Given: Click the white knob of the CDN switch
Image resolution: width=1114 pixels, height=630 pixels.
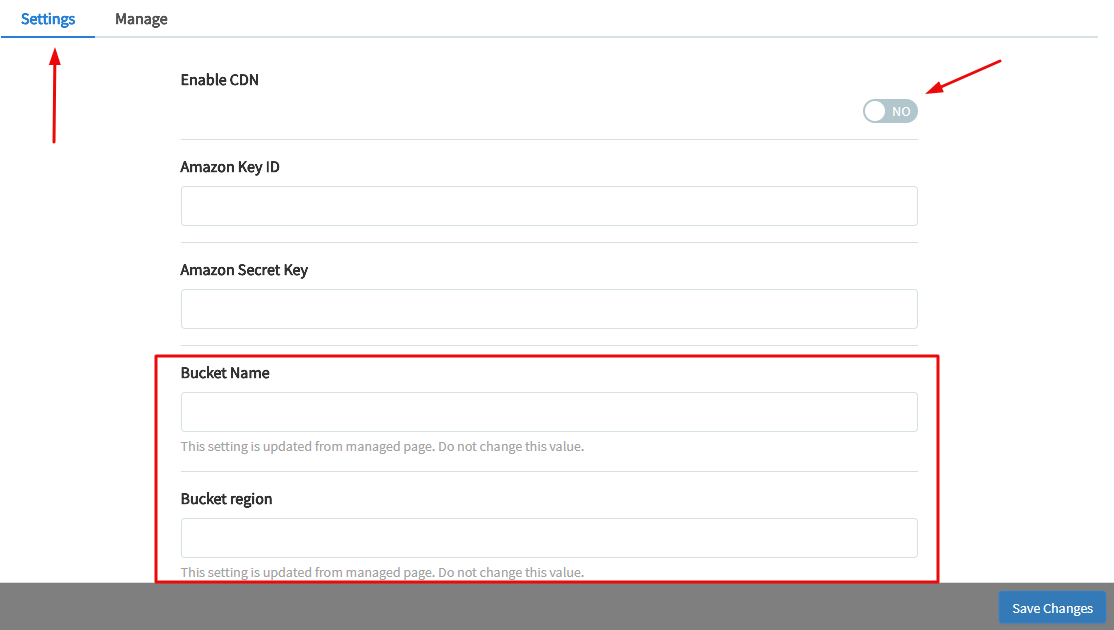Looking at the screenshot, I should 876,111.
